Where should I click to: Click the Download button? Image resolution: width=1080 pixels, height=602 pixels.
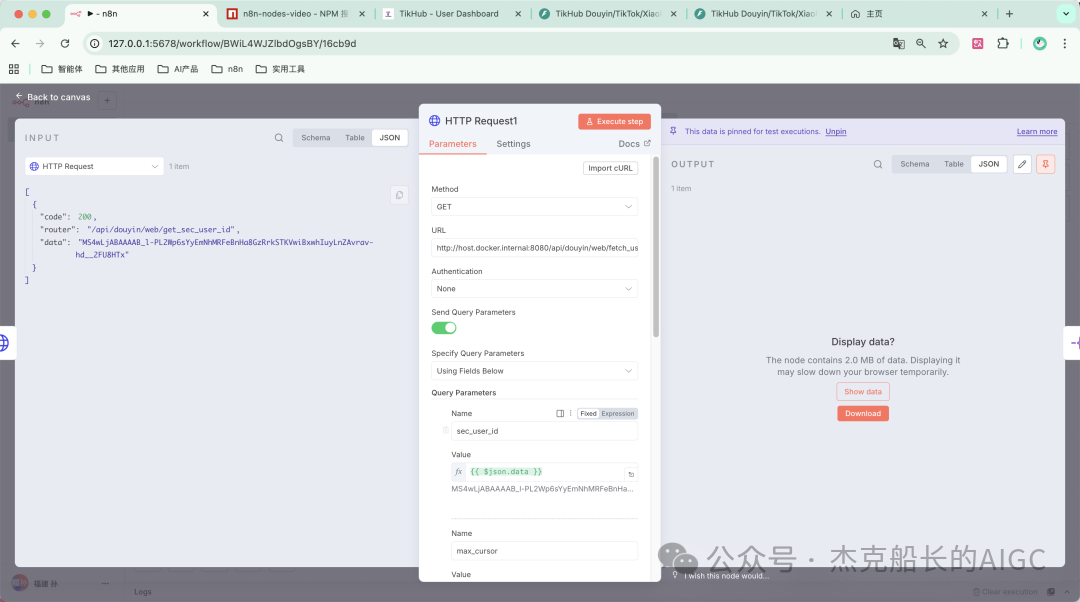863,413
